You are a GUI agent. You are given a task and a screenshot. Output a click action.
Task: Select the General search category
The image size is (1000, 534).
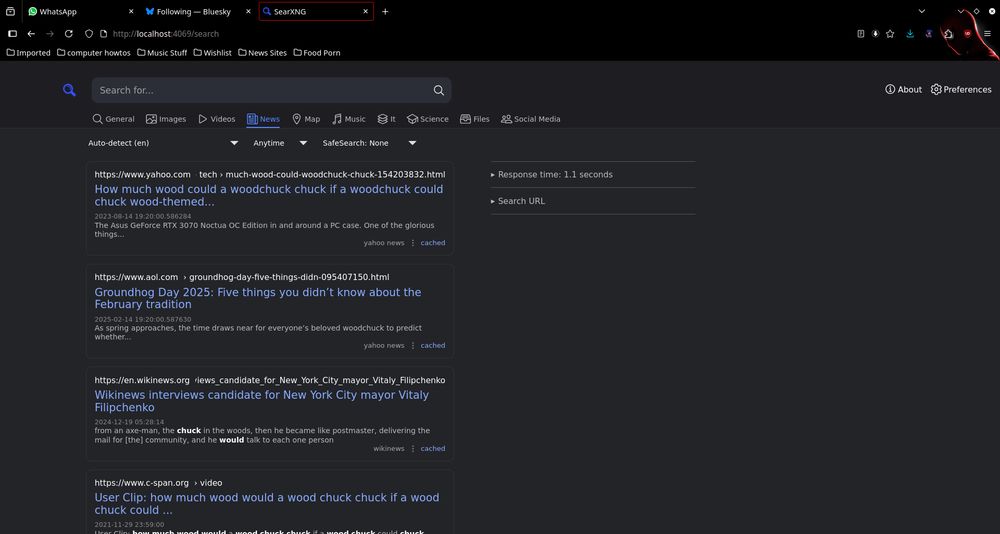point(114,119)
